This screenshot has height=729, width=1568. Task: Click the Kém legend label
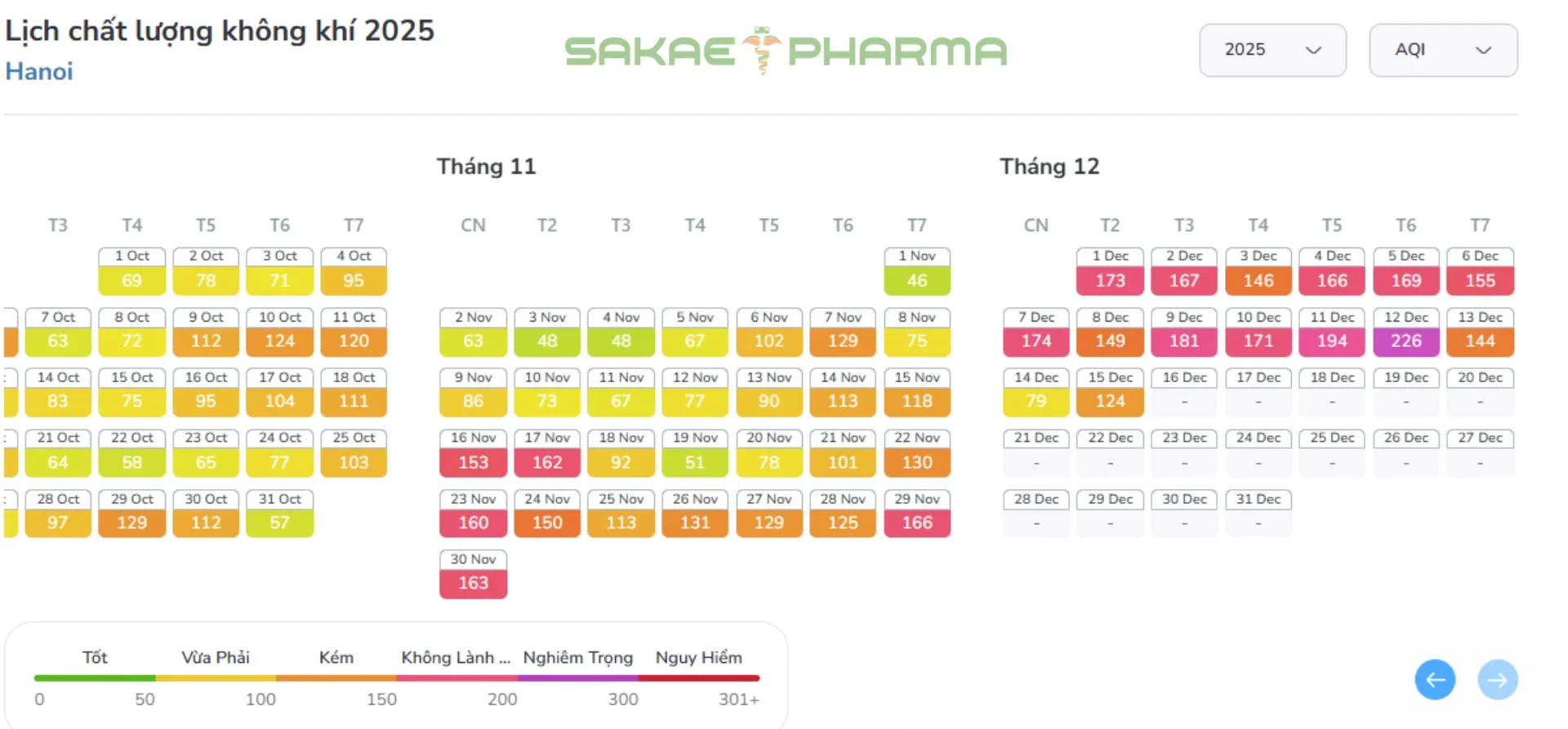point(336,657)
